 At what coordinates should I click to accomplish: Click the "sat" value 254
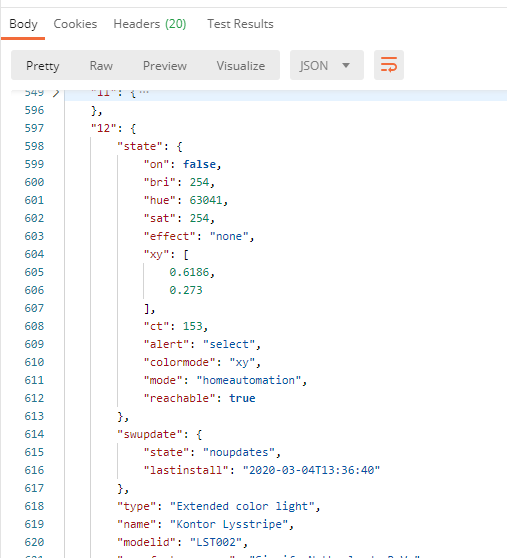(x=199, y=218)
